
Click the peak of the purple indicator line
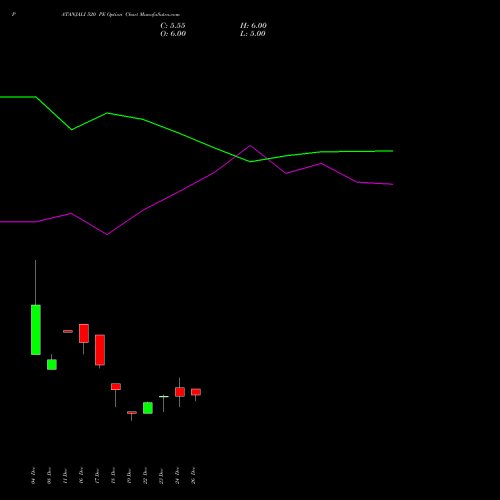point(250,145)
